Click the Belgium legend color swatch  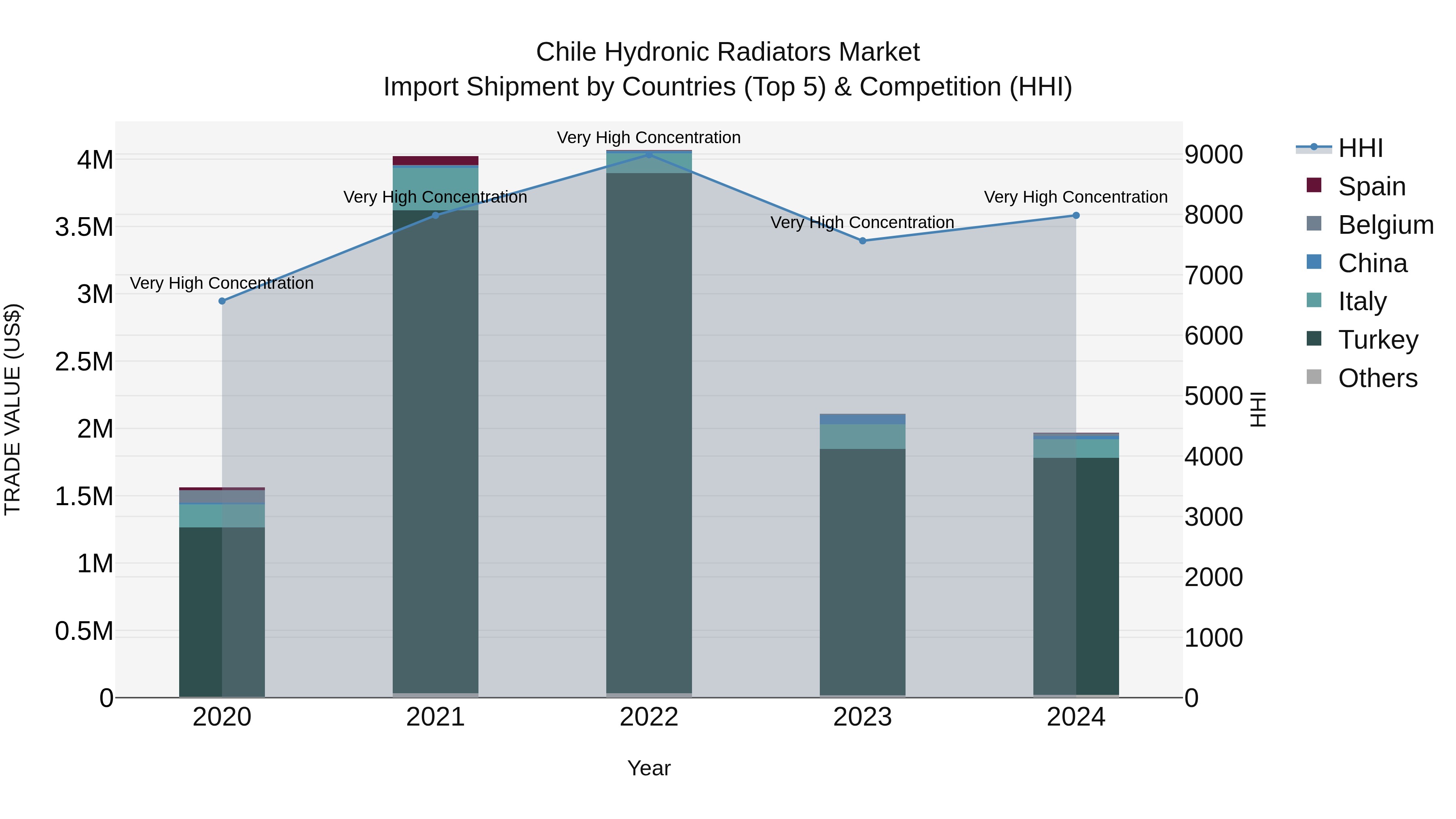point(1314,224)
